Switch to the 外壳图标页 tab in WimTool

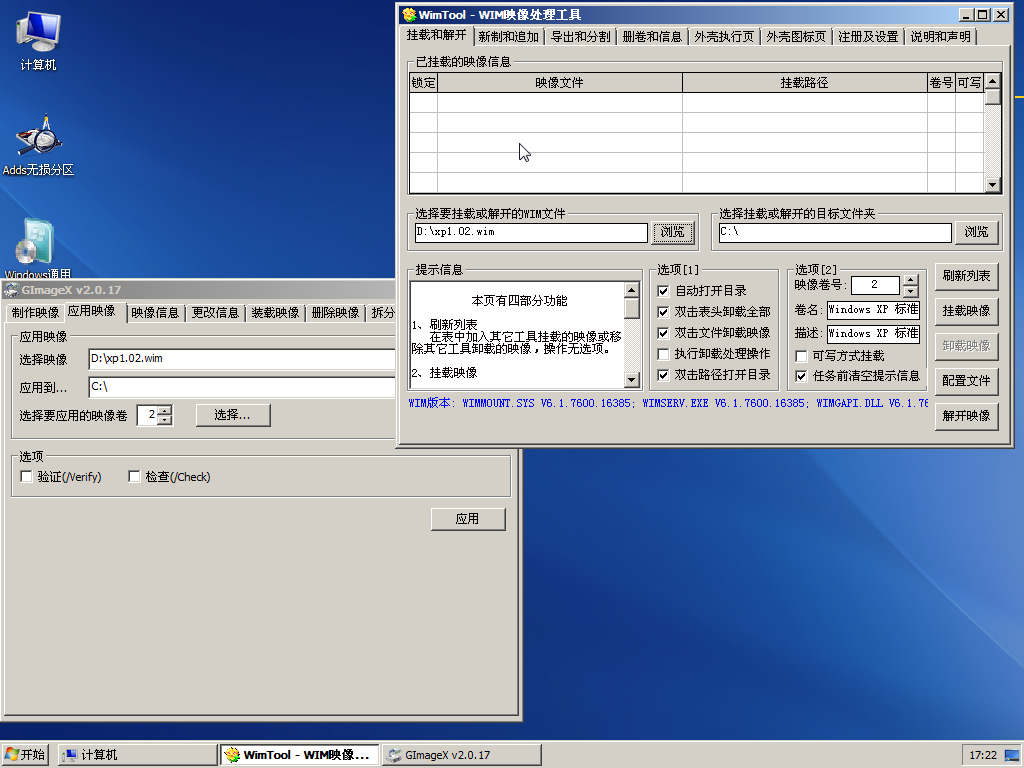(x=796, y=37)
